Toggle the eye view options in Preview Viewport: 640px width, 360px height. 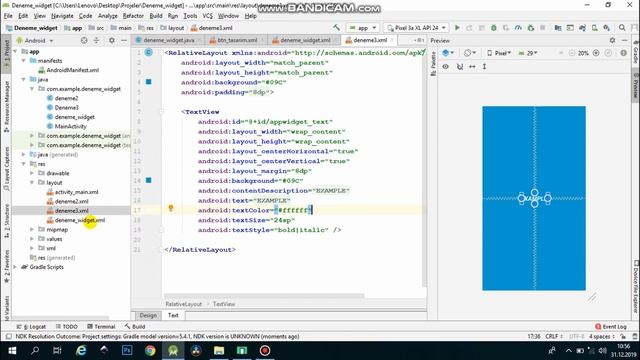[x=445, y=66]
